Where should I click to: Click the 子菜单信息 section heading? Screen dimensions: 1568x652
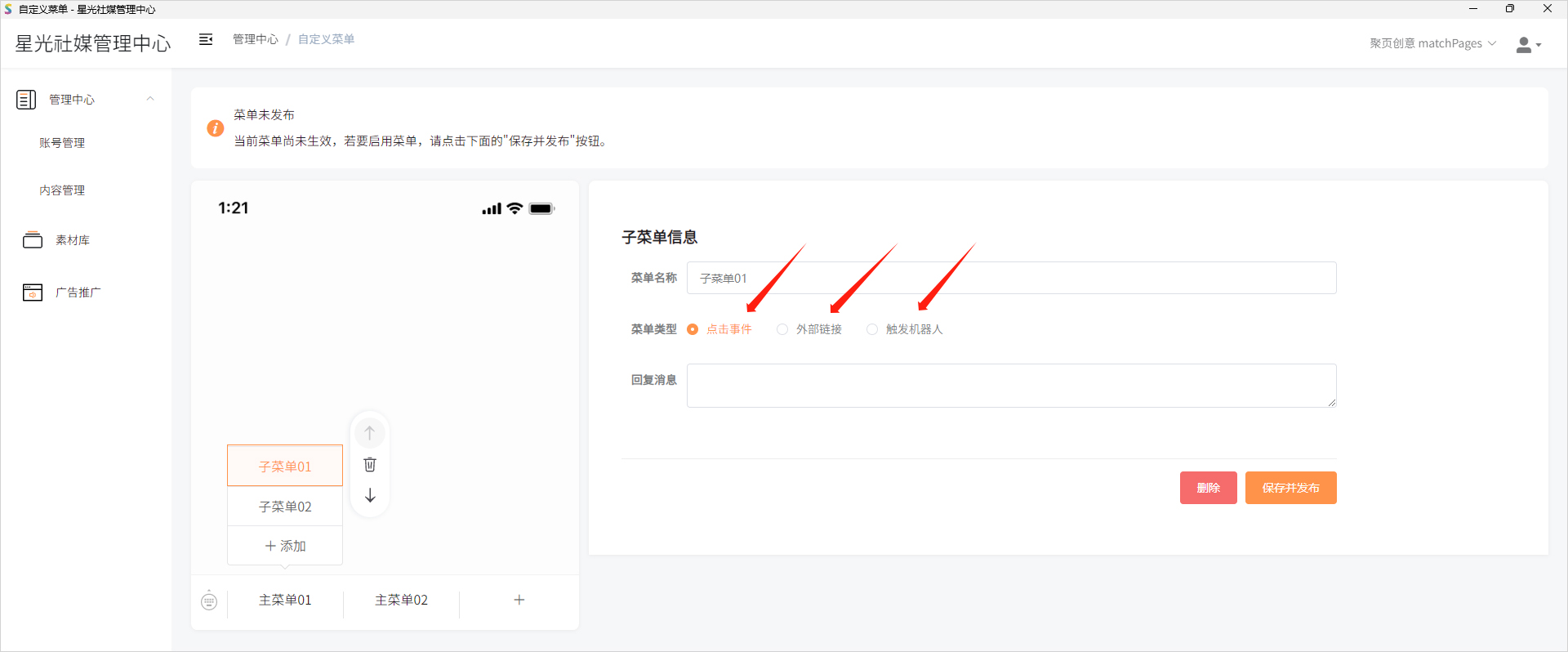click(659, 237)
